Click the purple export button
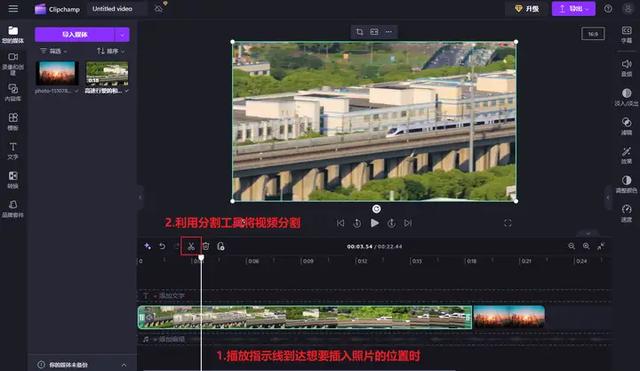Image resolution: width=640 pixels, height=371 pixels. point(573,9)
